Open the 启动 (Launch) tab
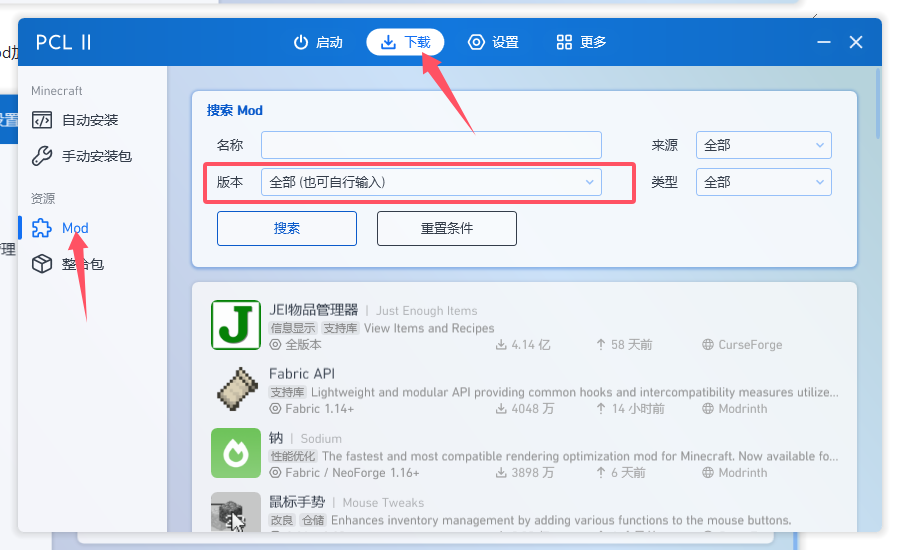 317,42
